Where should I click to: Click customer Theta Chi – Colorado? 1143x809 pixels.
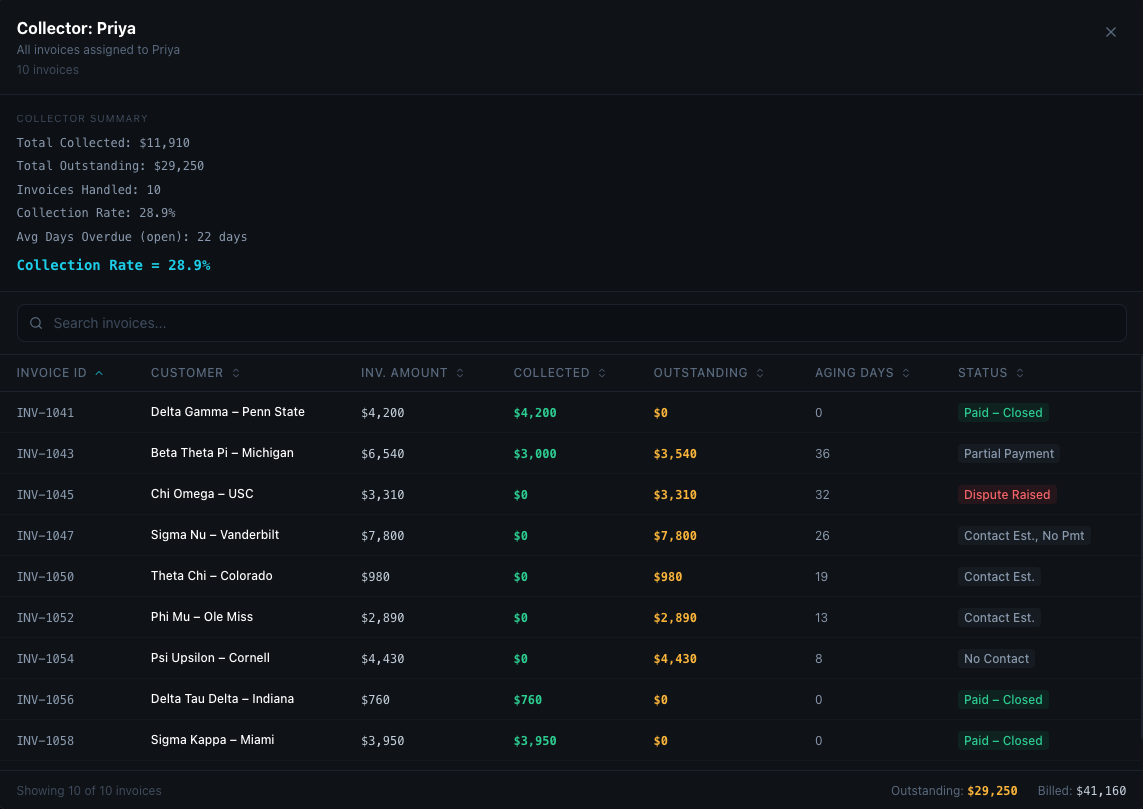click(211, 576)
